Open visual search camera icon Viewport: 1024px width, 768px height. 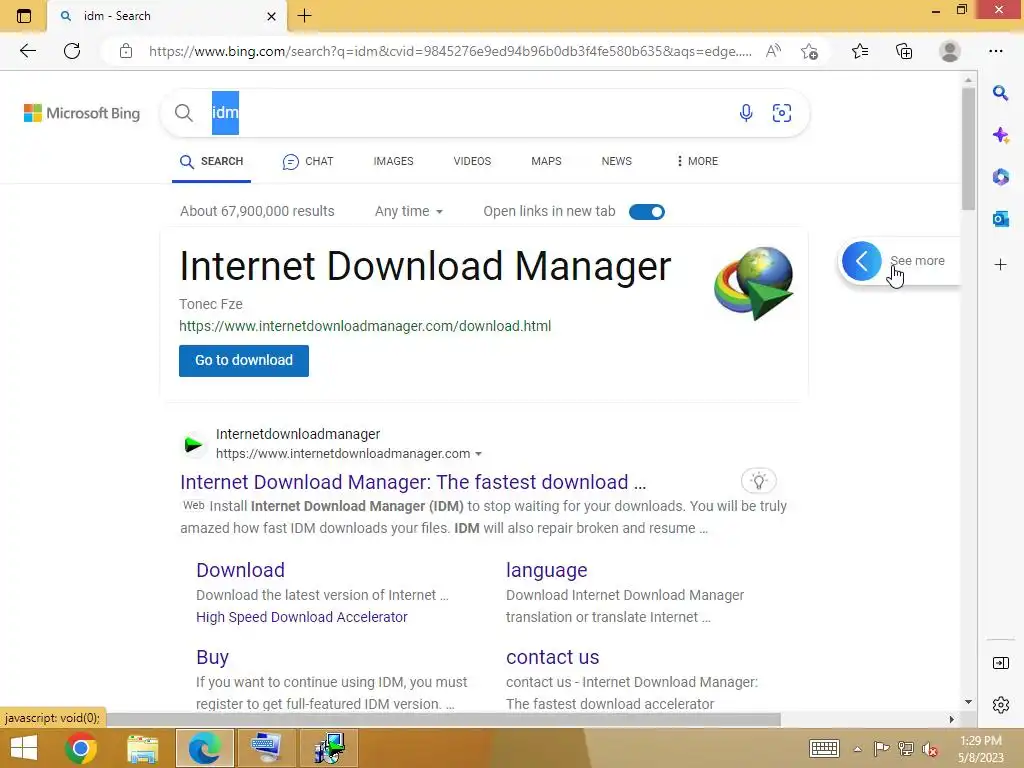tap(782, 113)
